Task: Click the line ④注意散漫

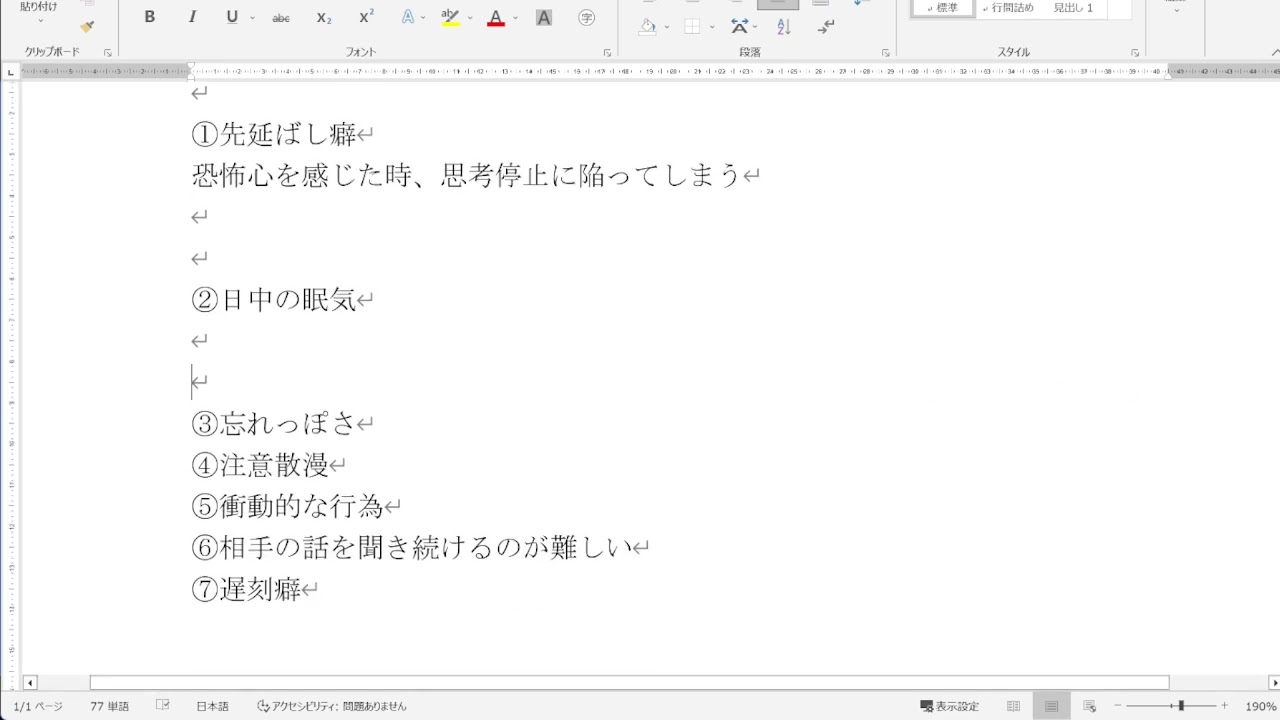Action: 260,465
